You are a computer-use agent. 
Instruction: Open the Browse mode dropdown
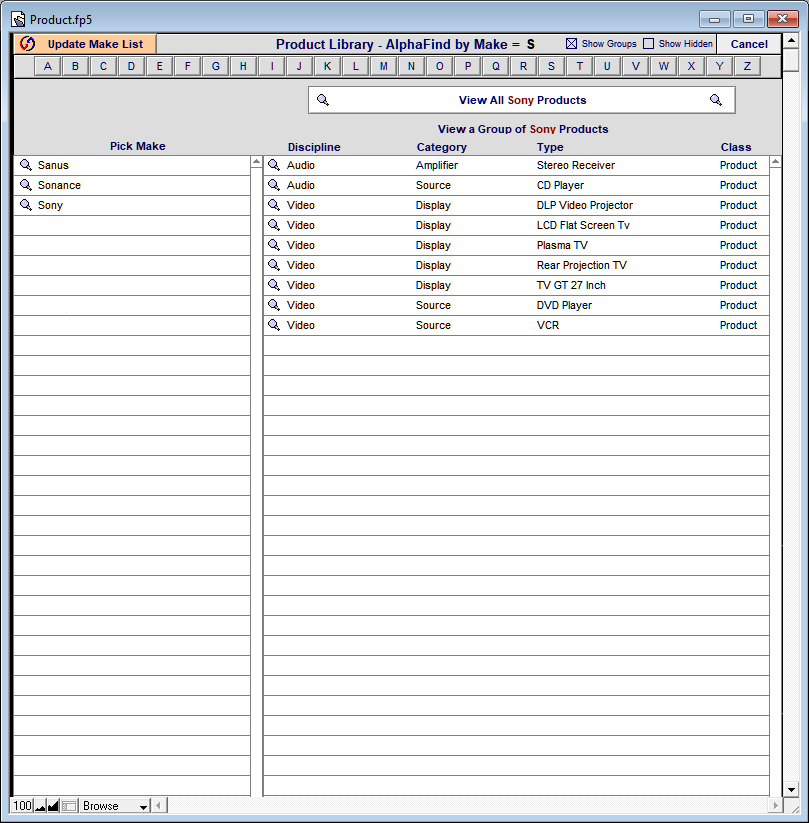[x=115, y=806]
